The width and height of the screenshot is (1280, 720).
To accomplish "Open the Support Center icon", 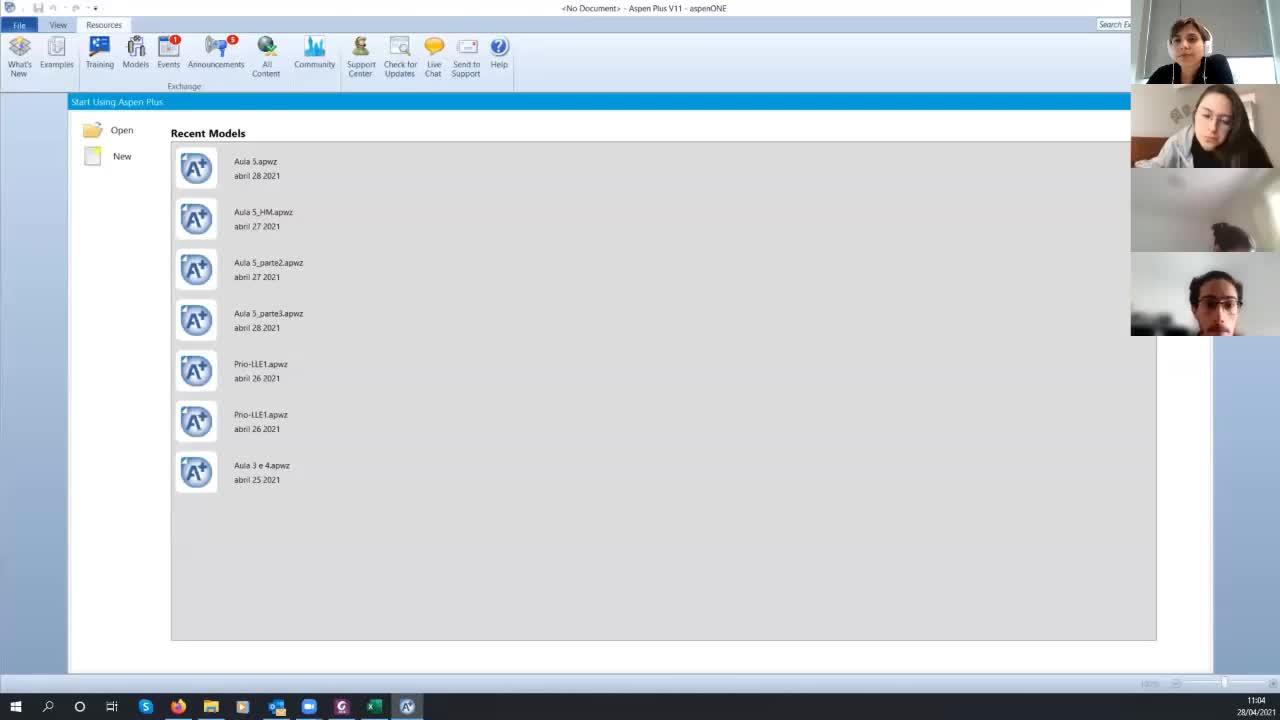I will point(361,56).
